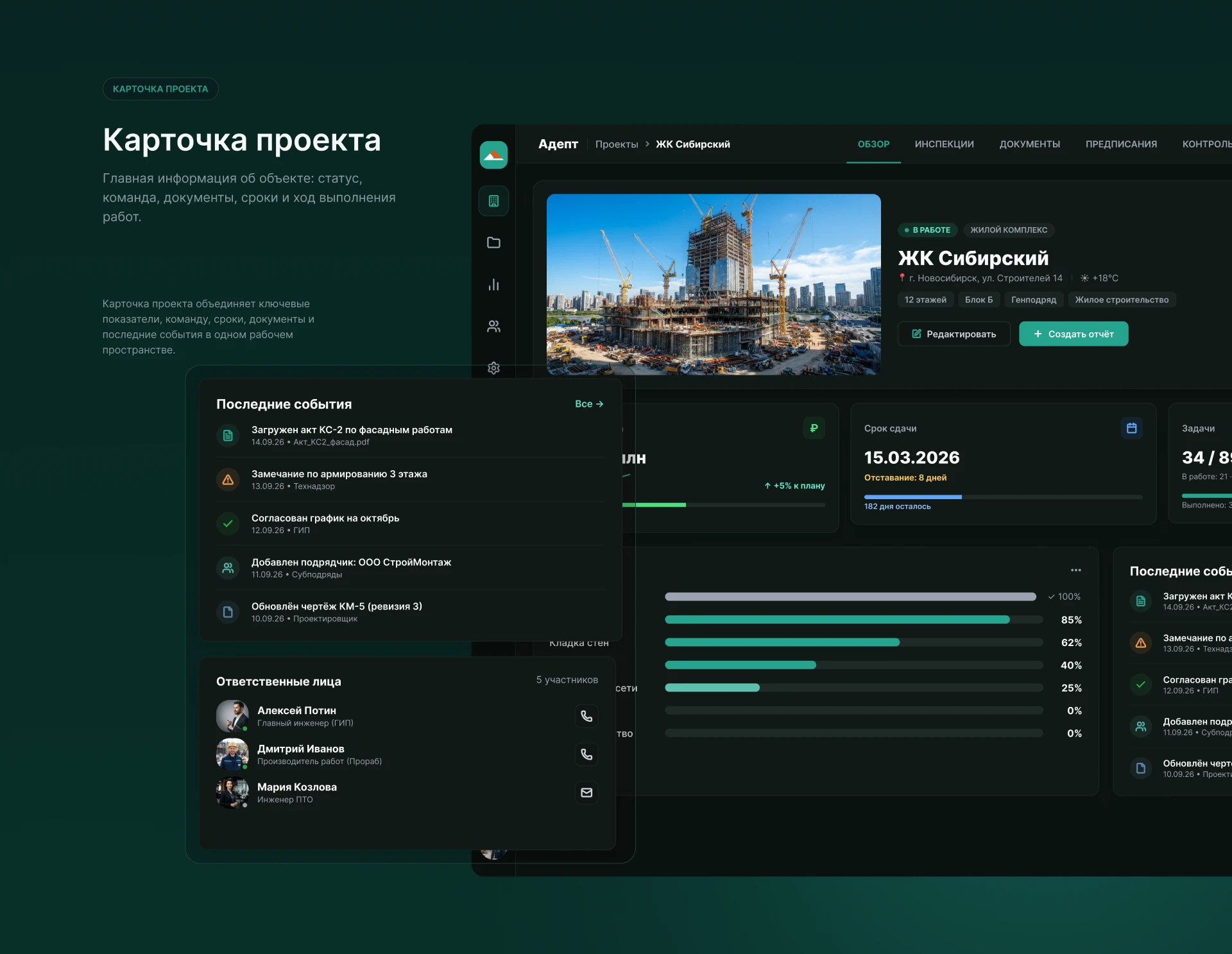The width and height of the screenshot is (1232, 954).
Task: Open the buildings section in sidebar
Action: 493,201
